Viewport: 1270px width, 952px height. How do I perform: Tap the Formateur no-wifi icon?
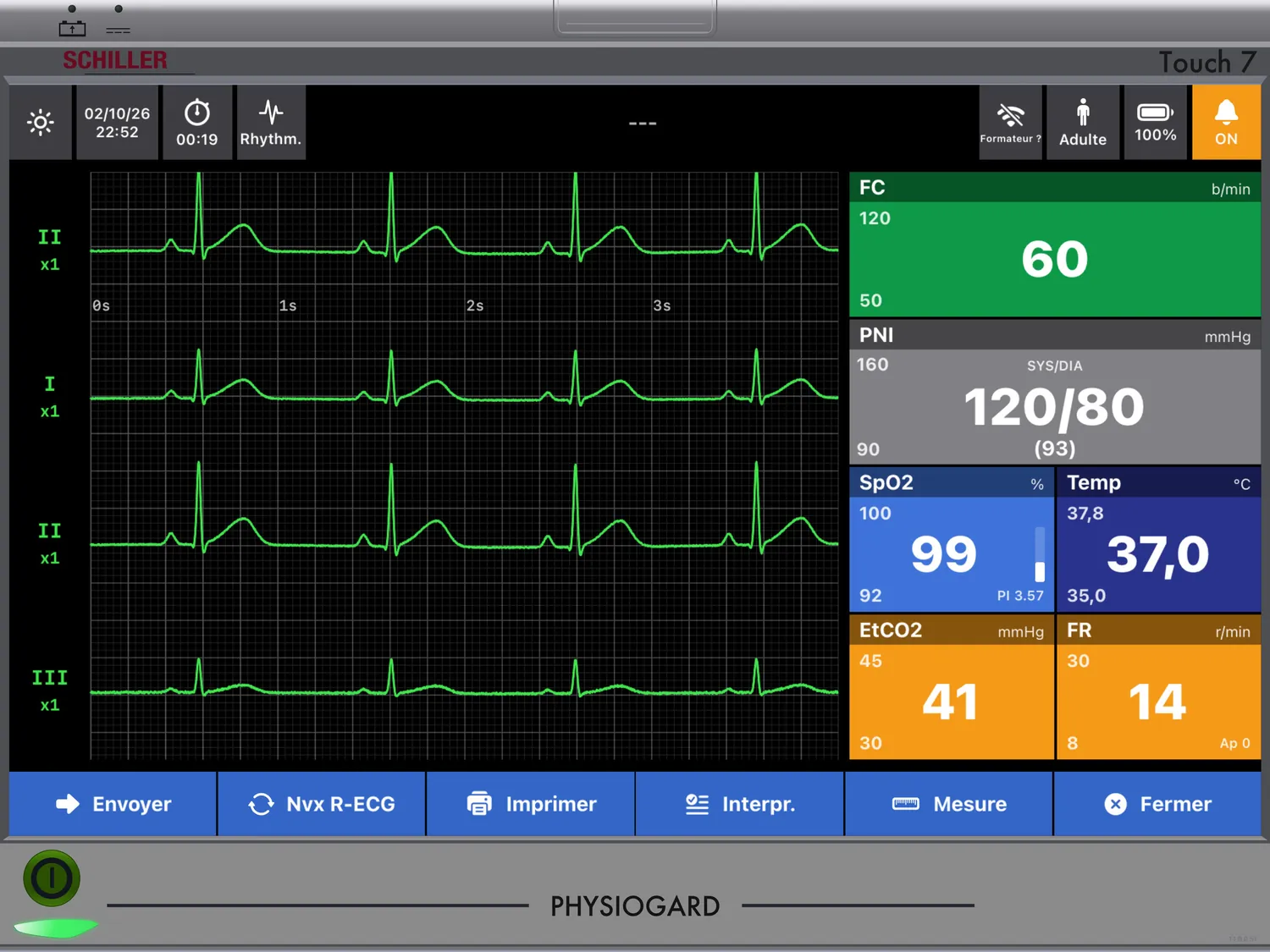coord(1010,123)
